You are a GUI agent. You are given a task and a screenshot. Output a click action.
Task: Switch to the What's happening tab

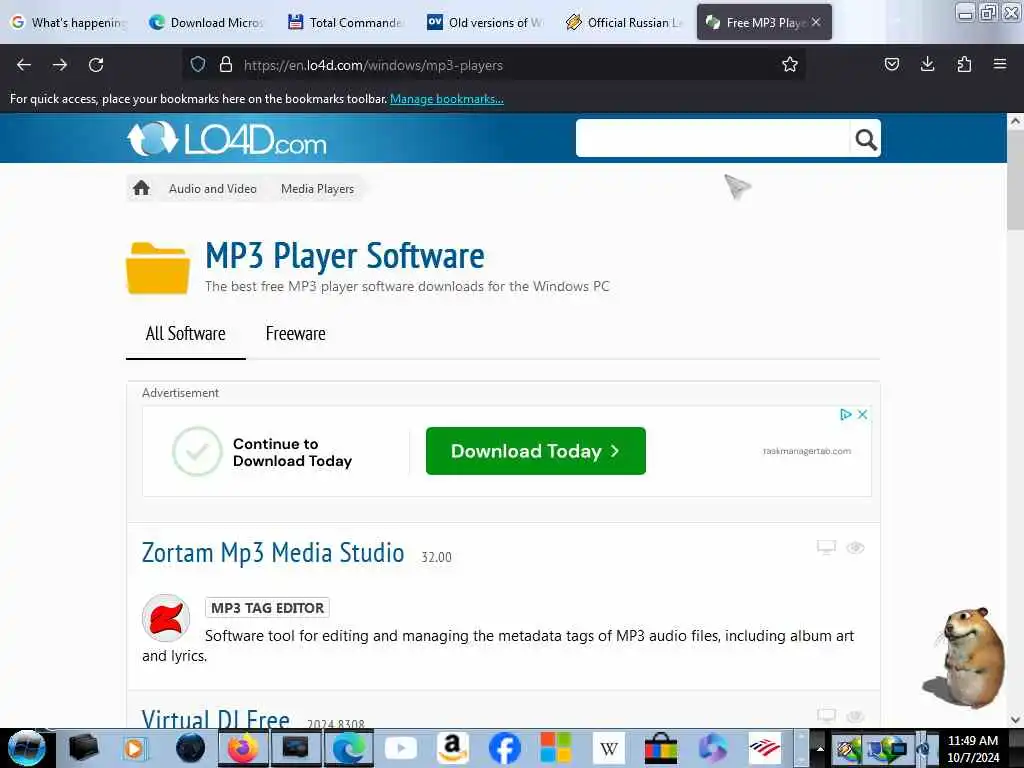[x=71, y=22]
